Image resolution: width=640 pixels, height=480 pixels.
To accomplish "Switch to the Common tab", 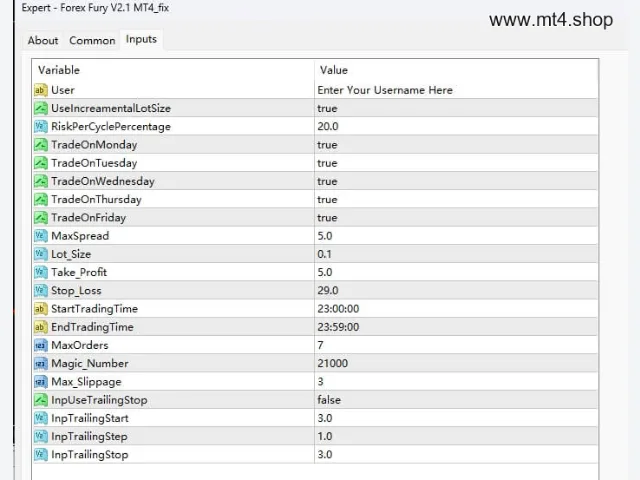I will tap(92, 40).
